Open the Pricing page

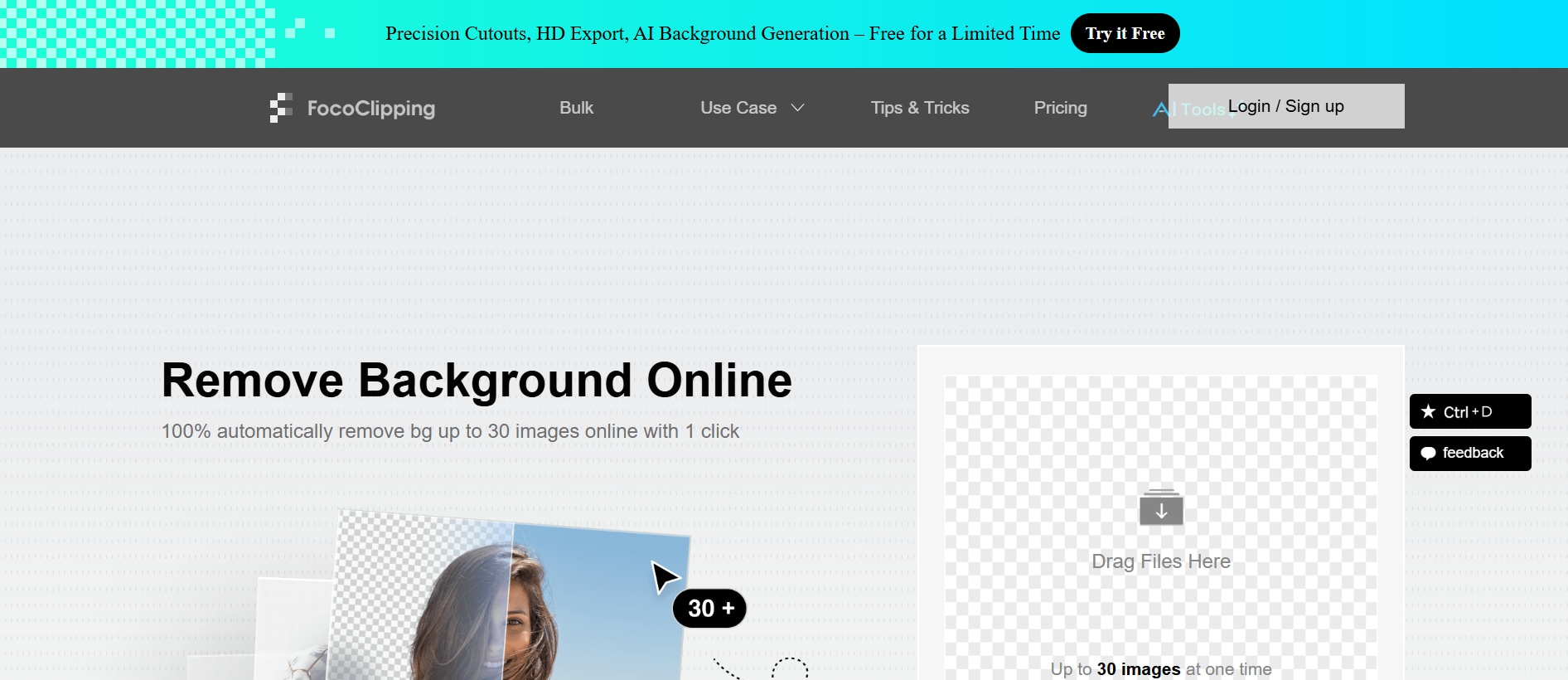(1060, 108)
